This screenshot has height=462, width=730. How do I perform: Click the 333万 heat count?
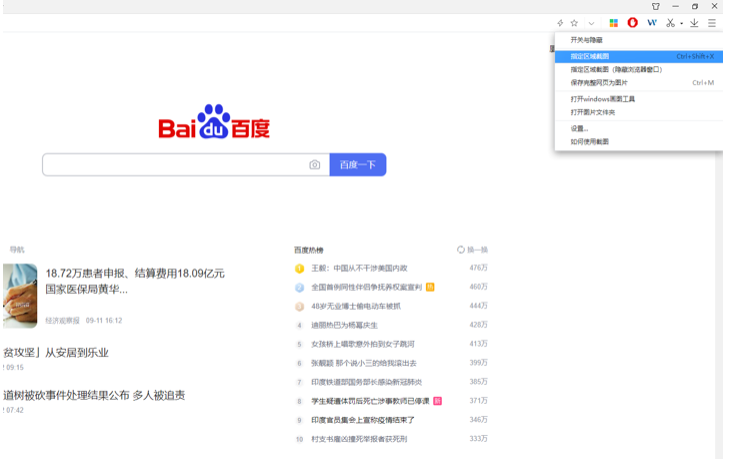pos(479,439)
